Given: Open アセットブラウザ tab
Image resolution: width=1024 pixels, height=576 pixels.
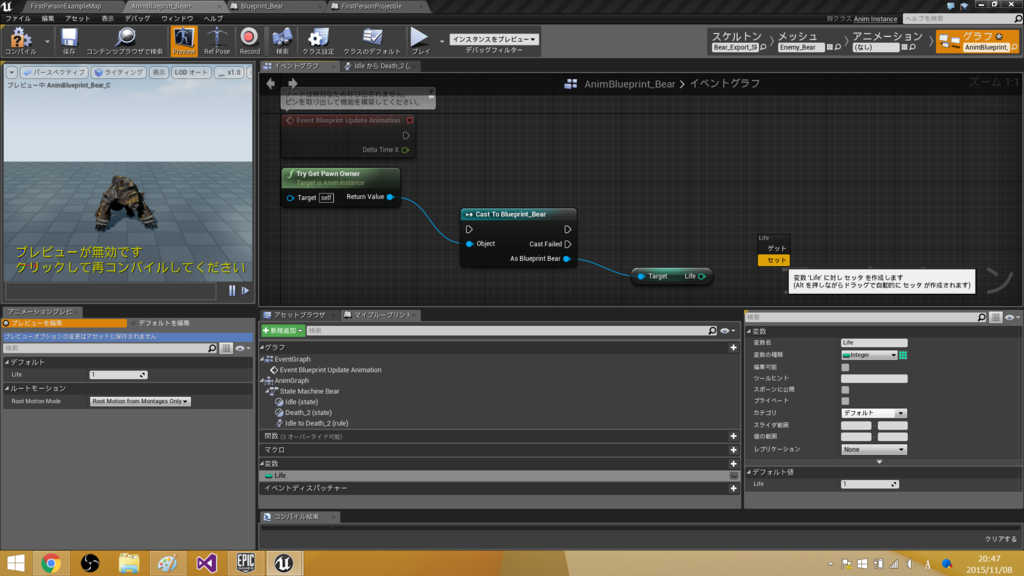Looking at the screenshot, I should (299, 315).
